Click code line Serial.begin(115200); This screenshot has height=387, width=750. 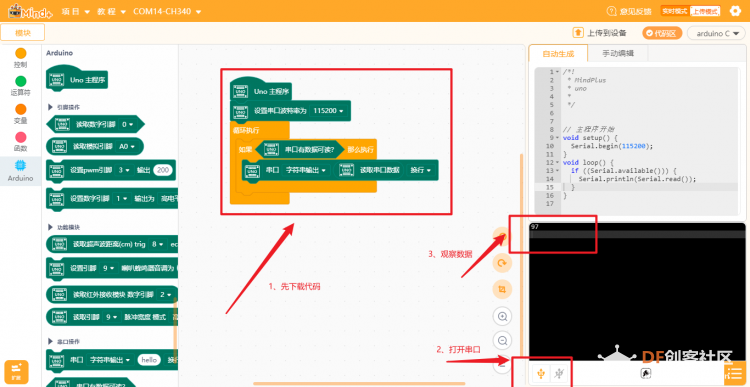click(612, 146)
